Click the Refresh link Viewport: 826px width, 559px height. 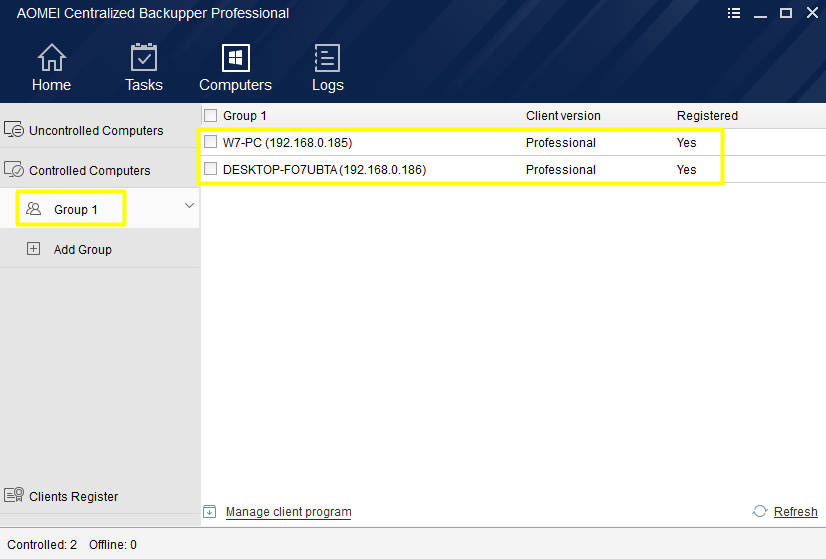click(x=795, y=512)
